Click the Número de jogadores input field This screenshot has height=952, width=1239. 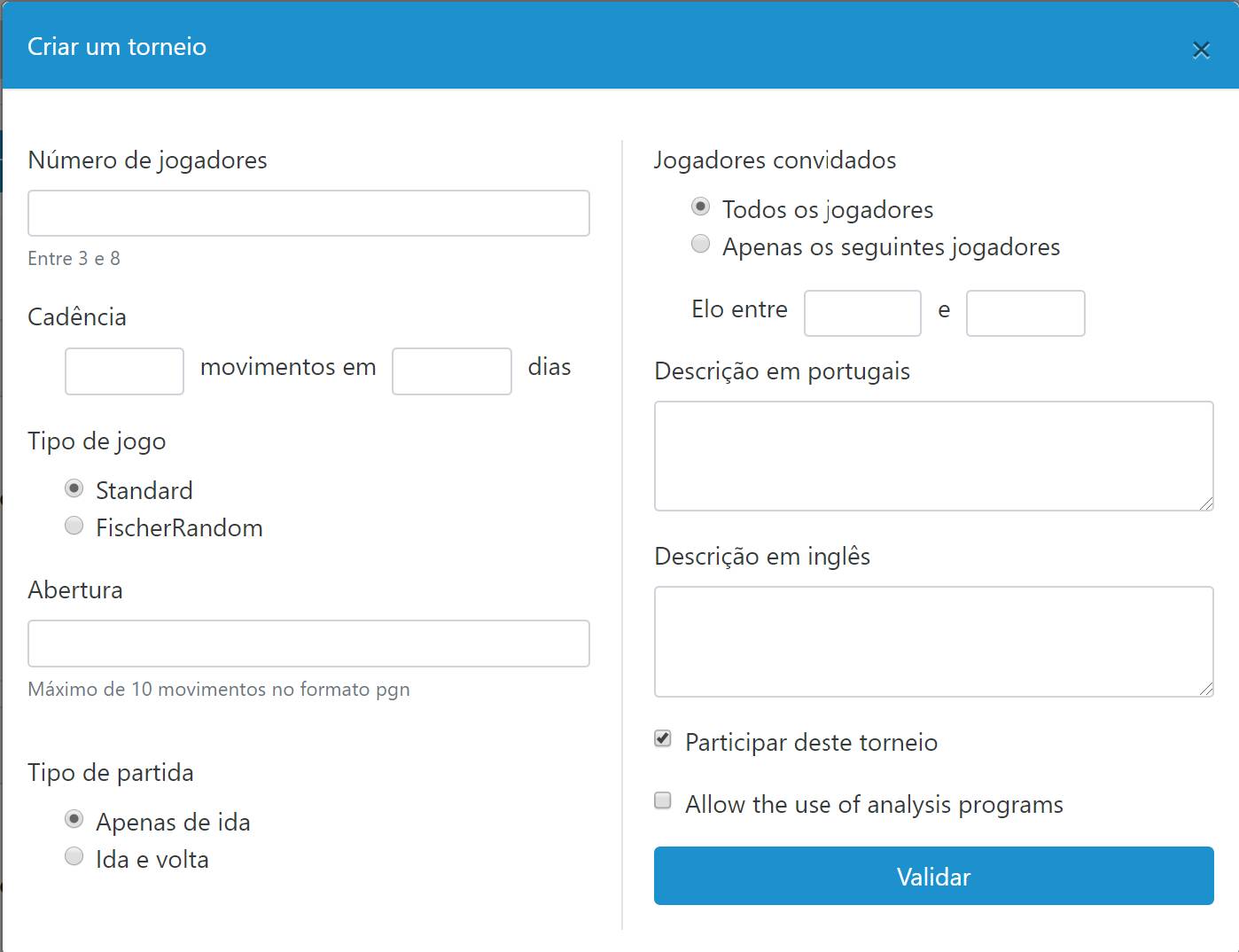[308, 213]
